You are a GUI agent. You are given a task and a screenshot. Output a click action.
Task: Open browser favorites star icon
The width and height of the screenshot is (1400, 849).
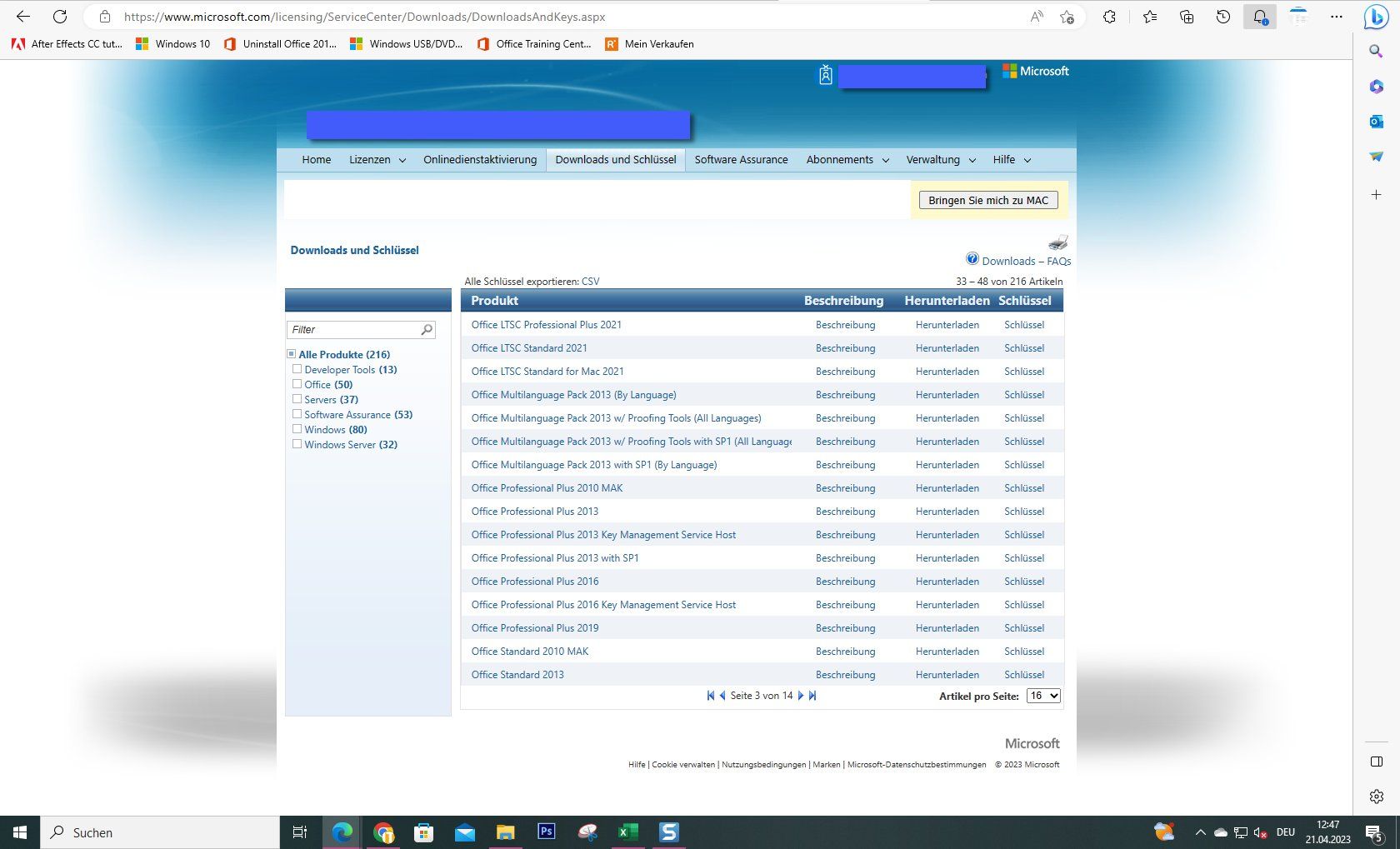(x=1150, y=17)
